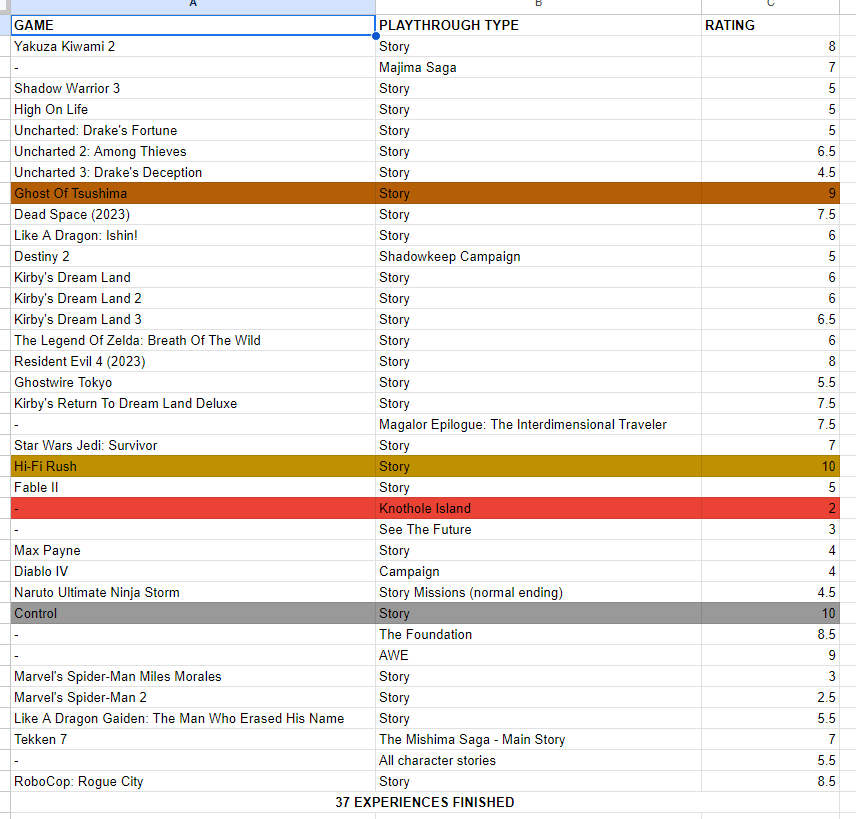The image size is (856, 819).
Task: Select the Ghost Of Tsushima cell
Action: 193,193
